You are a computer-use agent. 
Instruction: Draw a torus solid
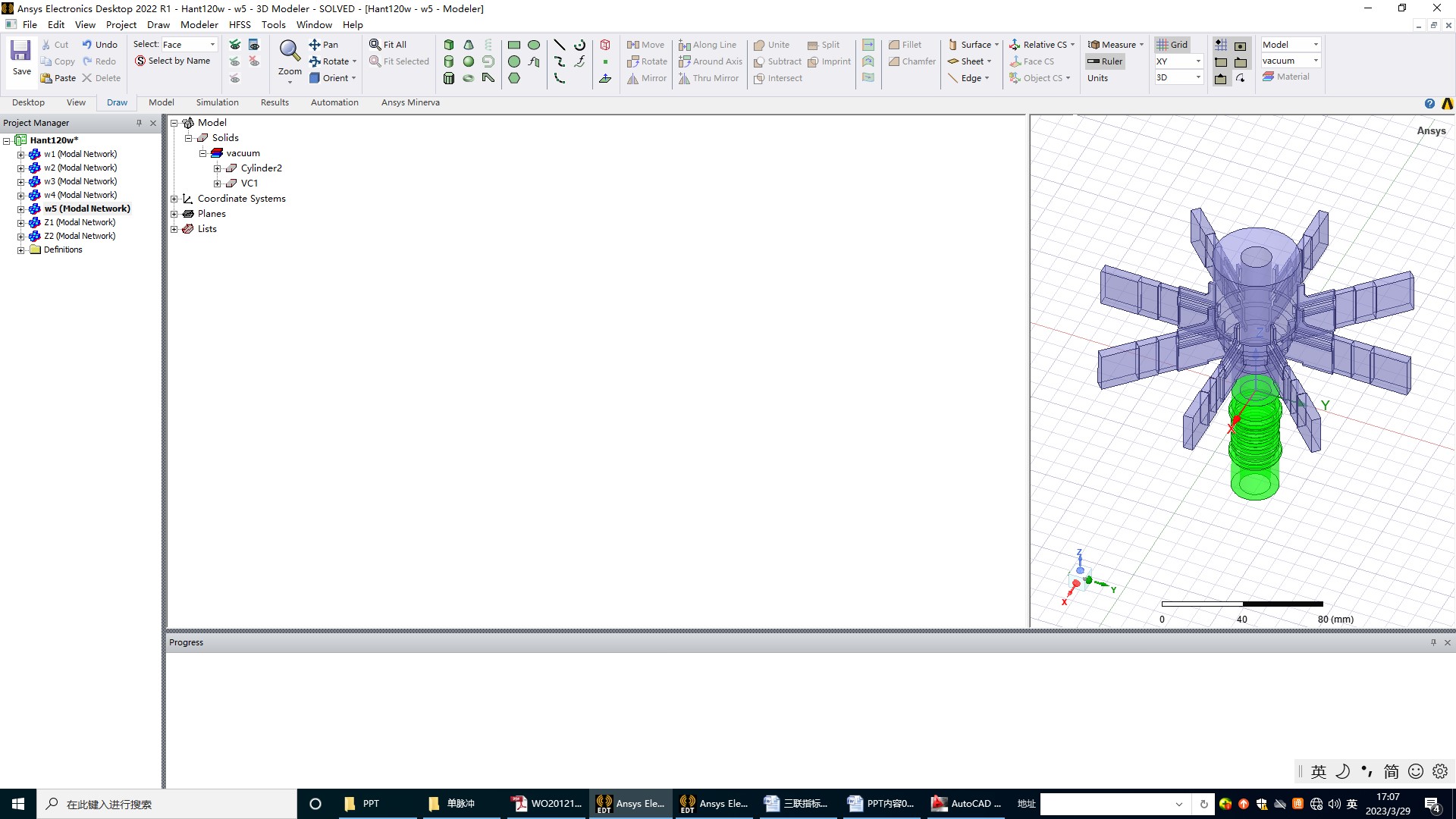tap(469, 78)
